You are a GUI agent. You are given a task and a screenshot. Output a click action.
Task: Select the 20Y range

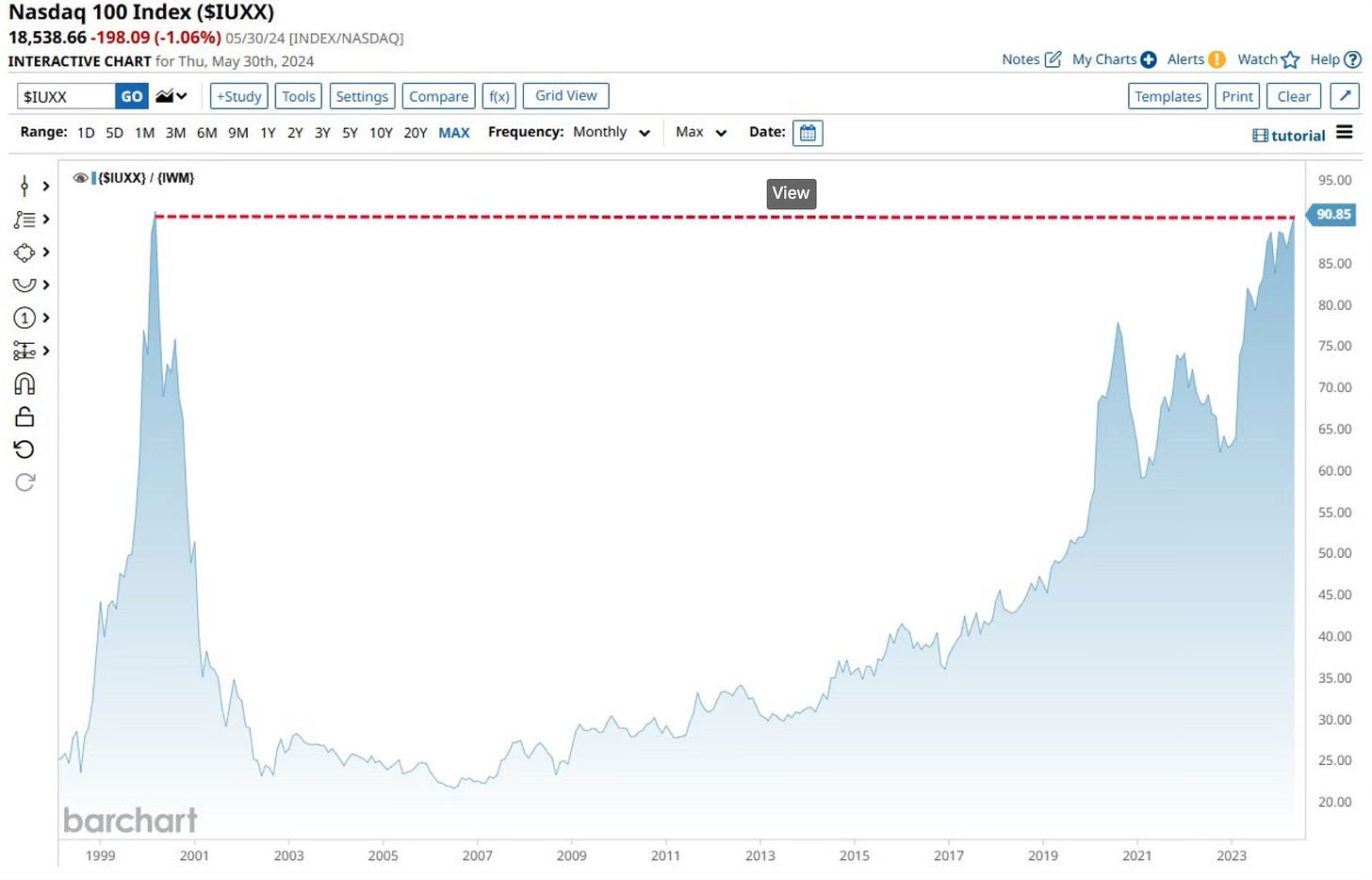[416, 133]
